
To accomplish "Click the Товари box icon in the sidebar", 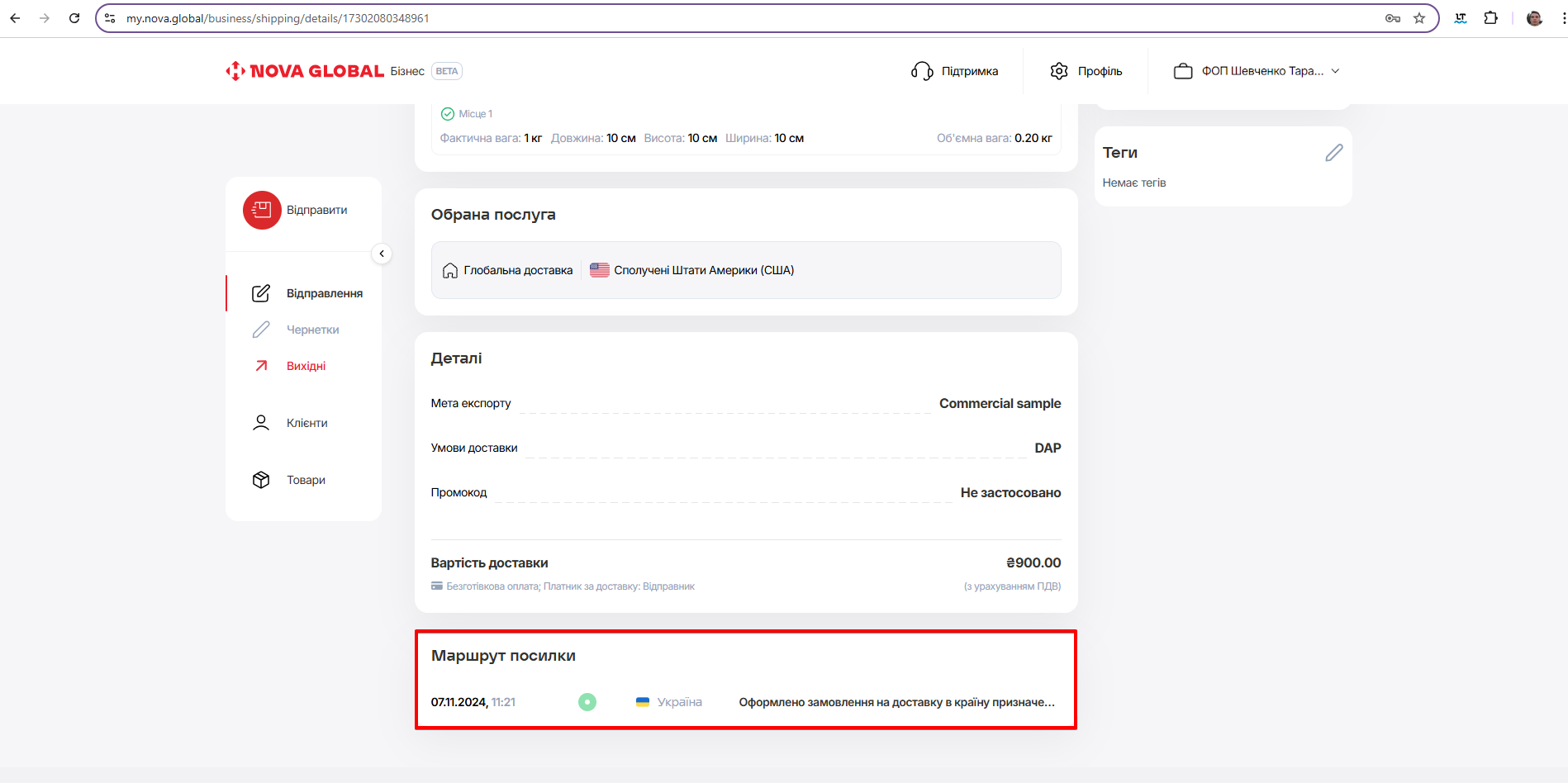I will point(261,480).
